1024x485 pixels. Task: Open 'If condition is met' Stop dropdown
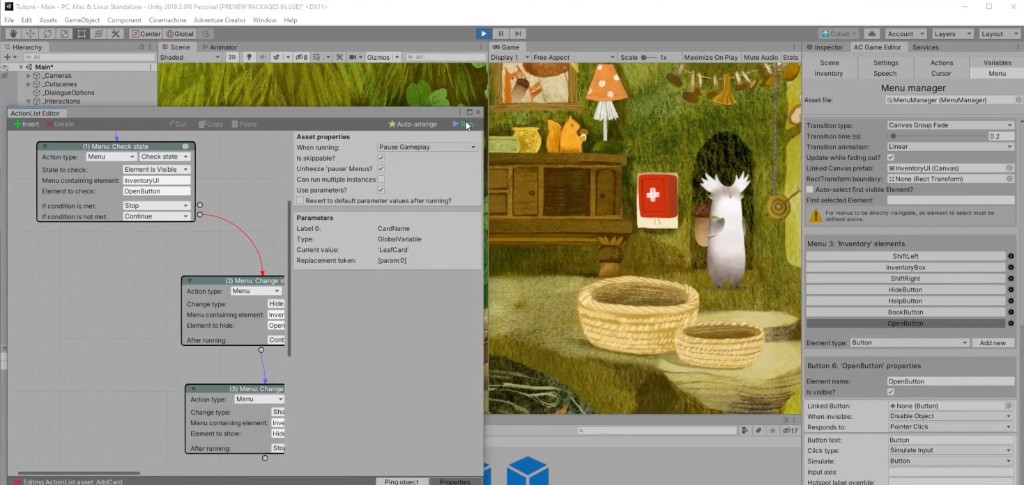157,206
